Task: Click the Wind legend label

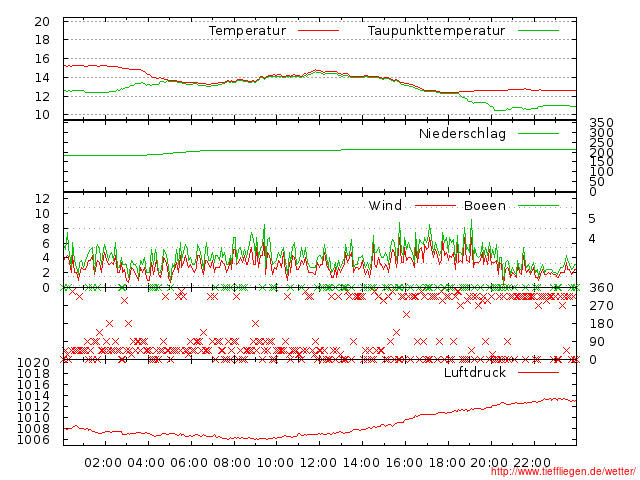Action: click(385, 205)
